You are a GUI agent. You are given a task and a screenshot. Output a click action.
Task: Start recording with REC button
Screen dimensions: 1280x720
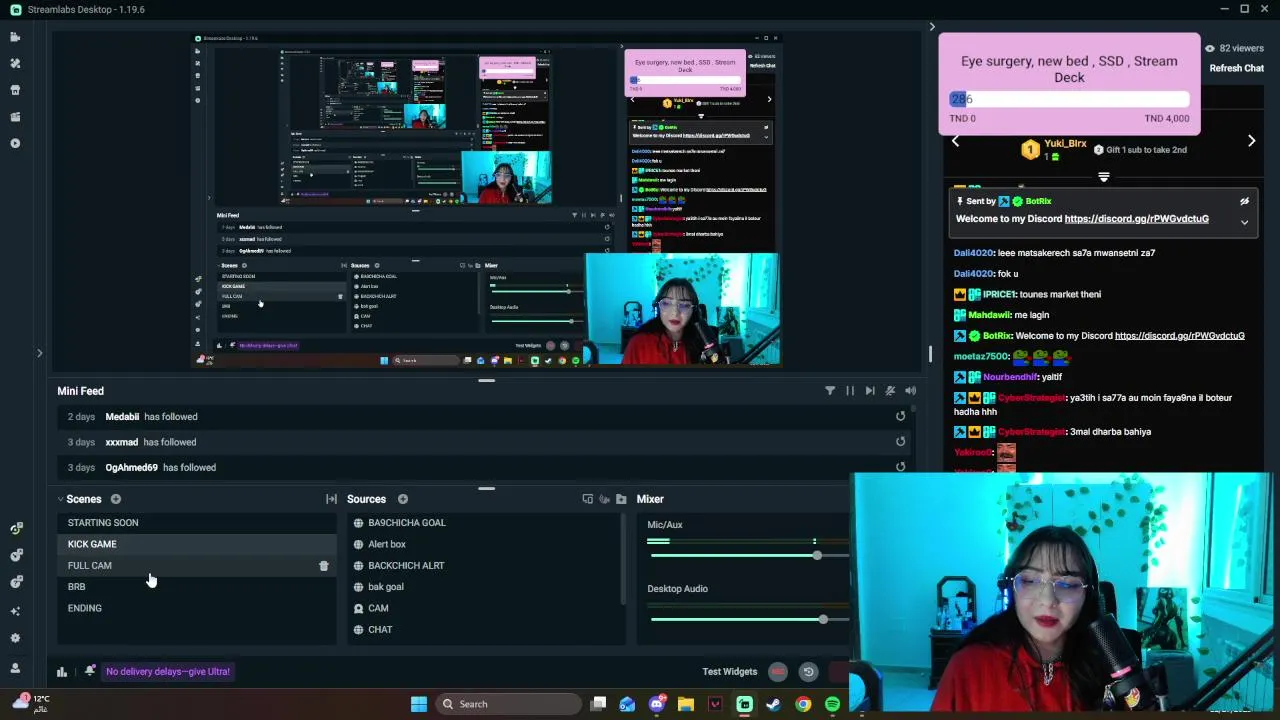(x=778, y=672)
